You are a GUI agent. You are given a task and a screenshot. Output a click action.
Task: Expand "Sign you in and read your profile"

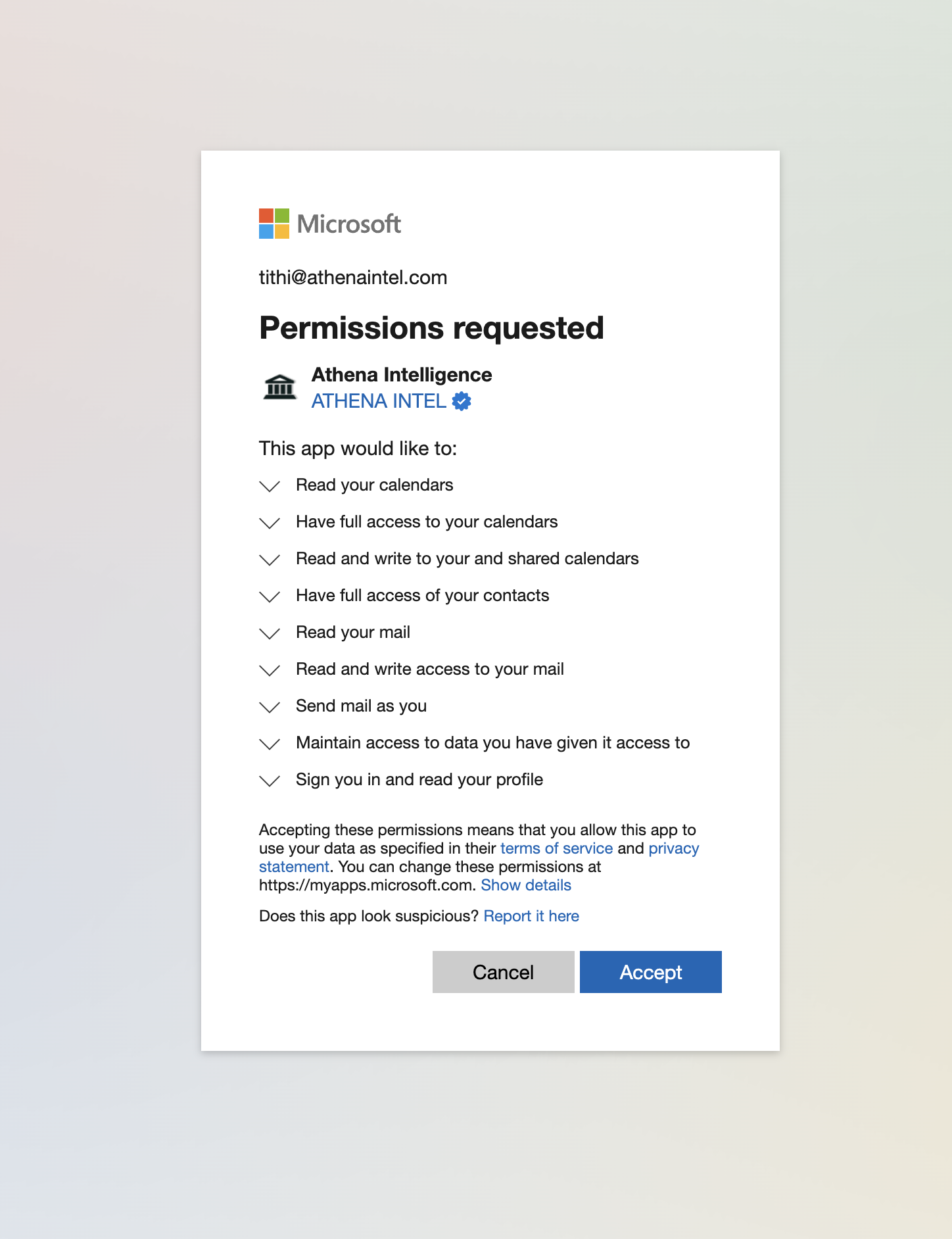(270, 781)
